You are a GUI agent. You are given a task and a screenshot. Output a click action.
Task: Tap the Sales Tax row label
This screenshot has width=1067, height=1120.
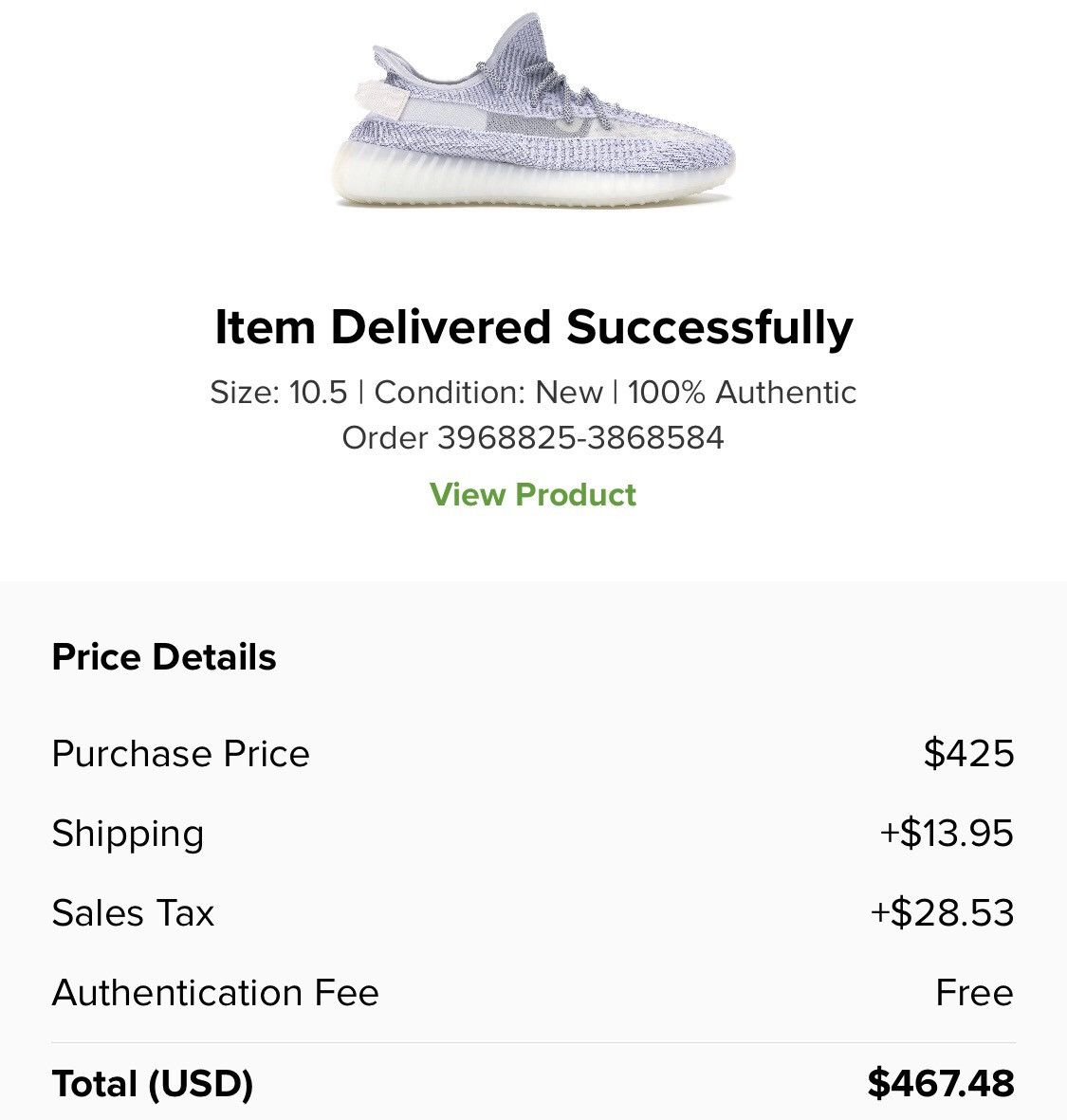[134, 913]
